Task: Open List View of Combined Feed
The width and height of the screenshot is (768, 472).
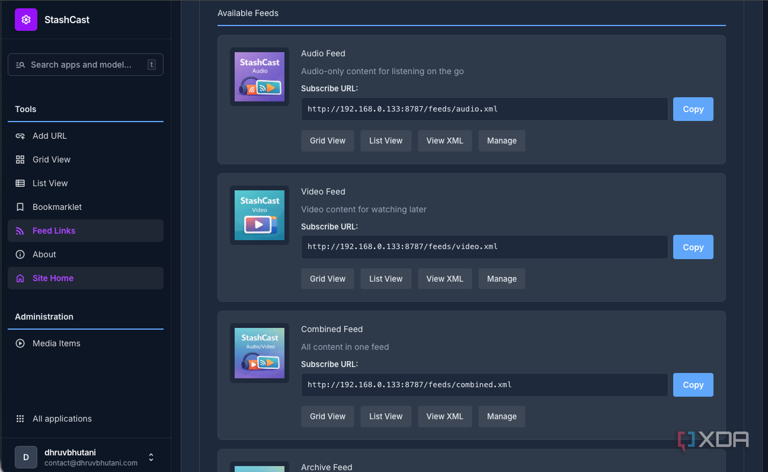Action: tap(386, 417)
